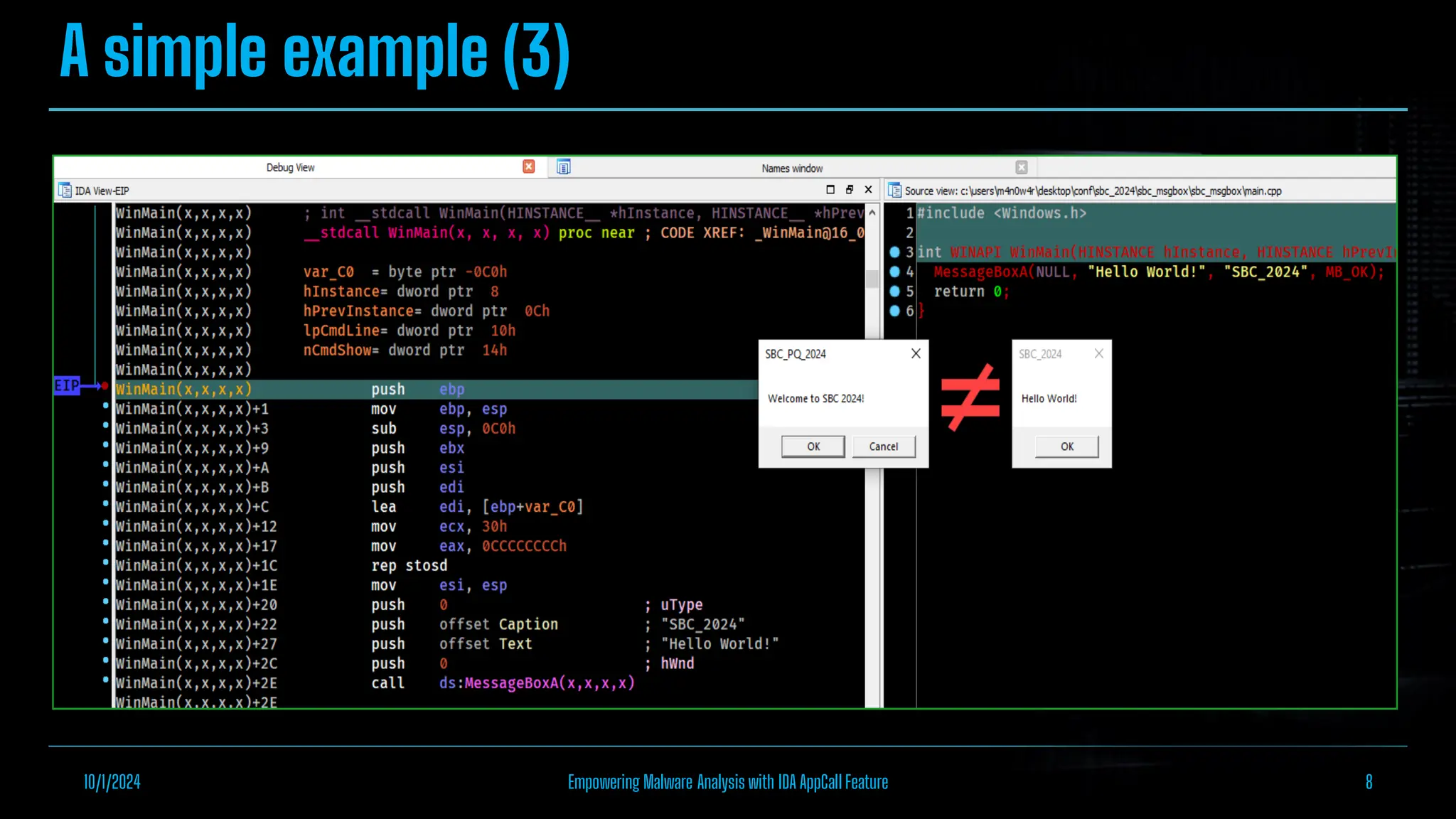Toggle breakpoint dot on source line 4

coord(894,272)
